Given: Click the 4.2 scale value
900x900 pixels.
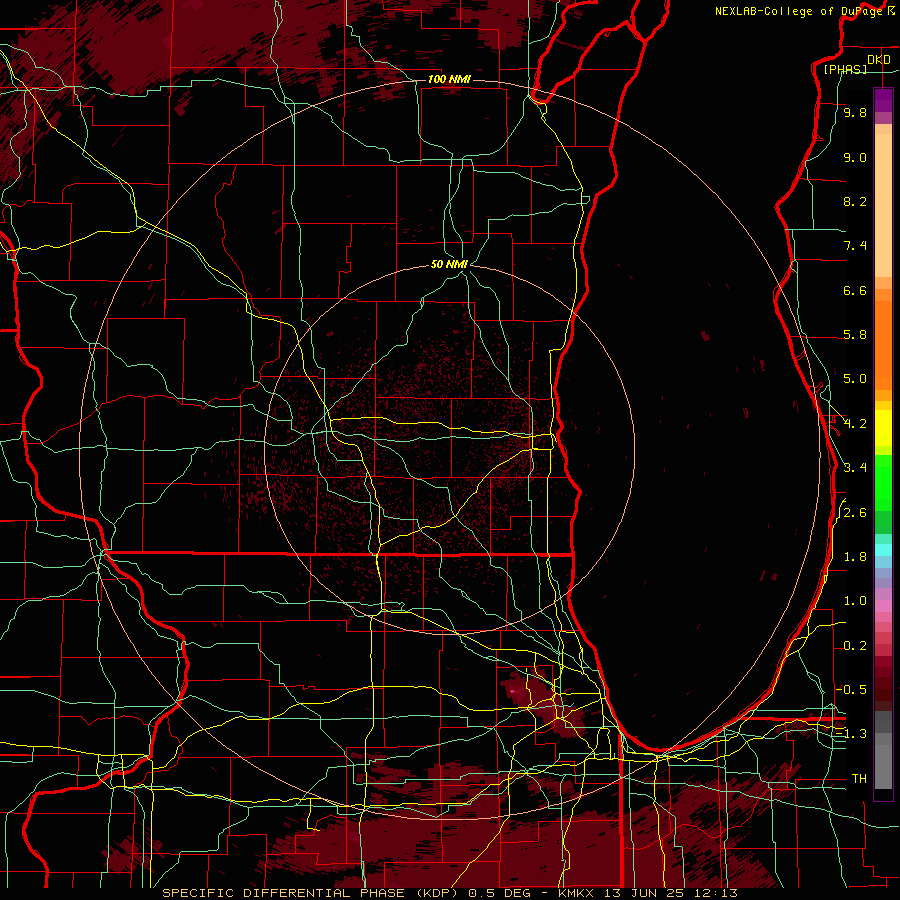Looking at the screenshot, I should tap(855, 424).
